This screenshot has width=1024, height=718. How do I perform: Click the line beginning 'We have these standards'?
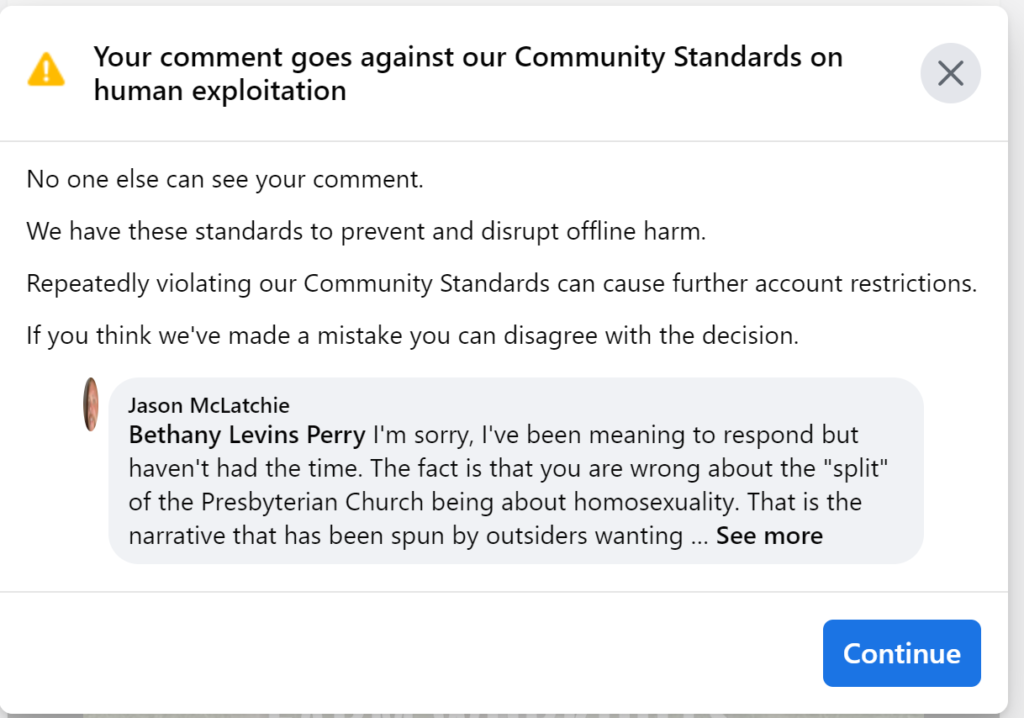pos(366,231)
